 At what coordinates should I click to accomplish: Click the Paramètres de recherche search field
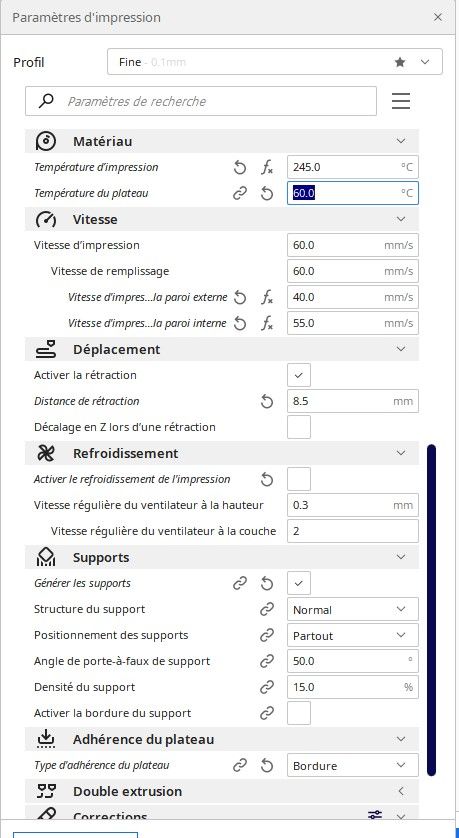point(201,101)
